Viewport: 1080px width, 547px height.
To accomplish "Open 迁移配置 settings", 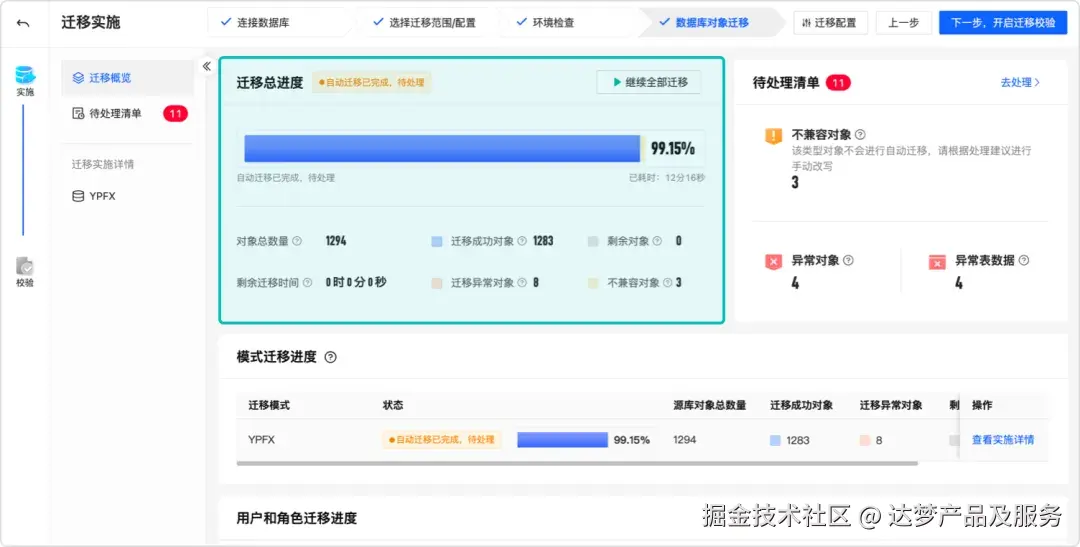I will [x=830, y=23].
